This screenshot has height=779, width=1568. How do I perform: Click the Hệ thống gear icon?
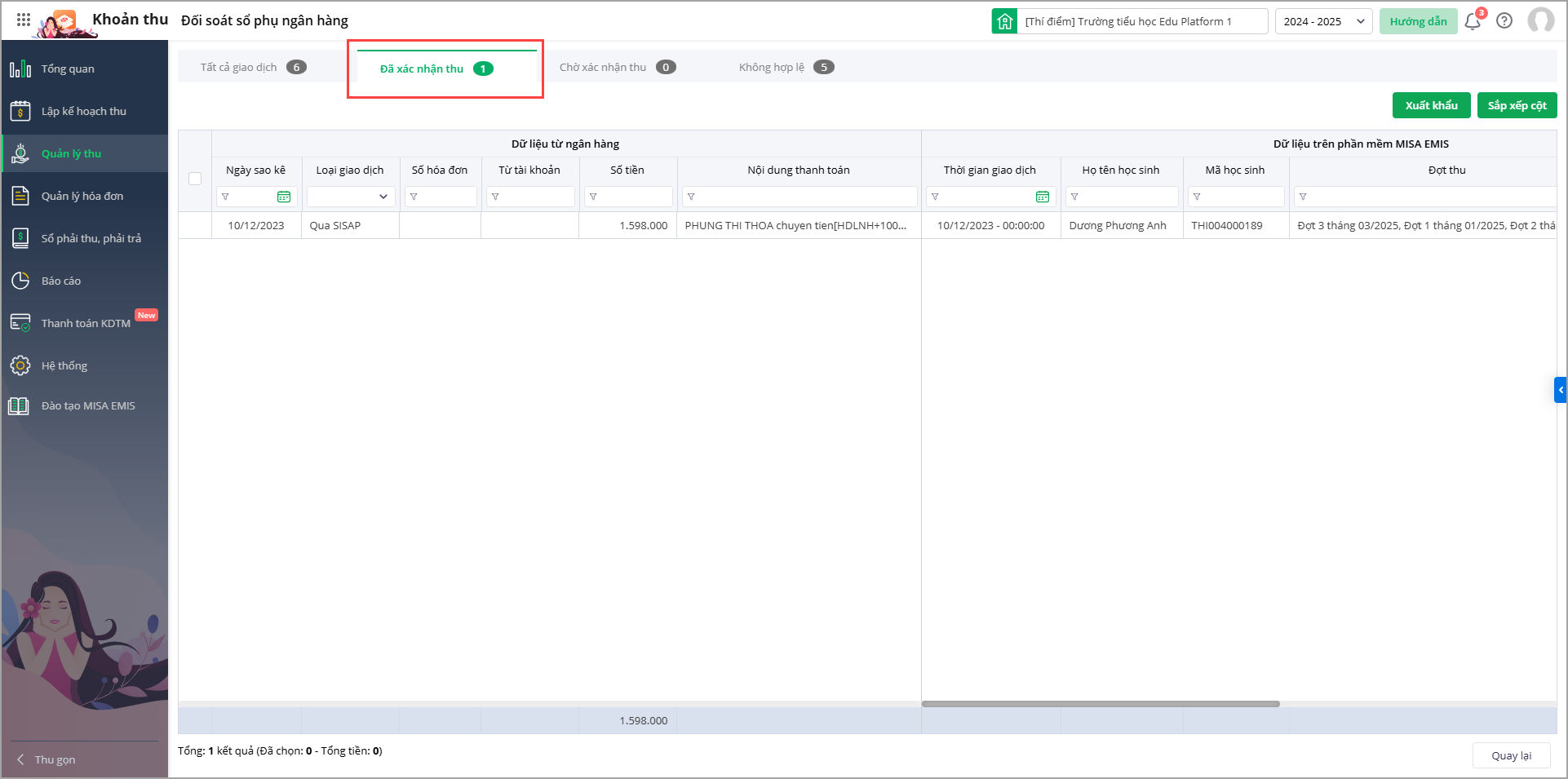tap(20, 365)
